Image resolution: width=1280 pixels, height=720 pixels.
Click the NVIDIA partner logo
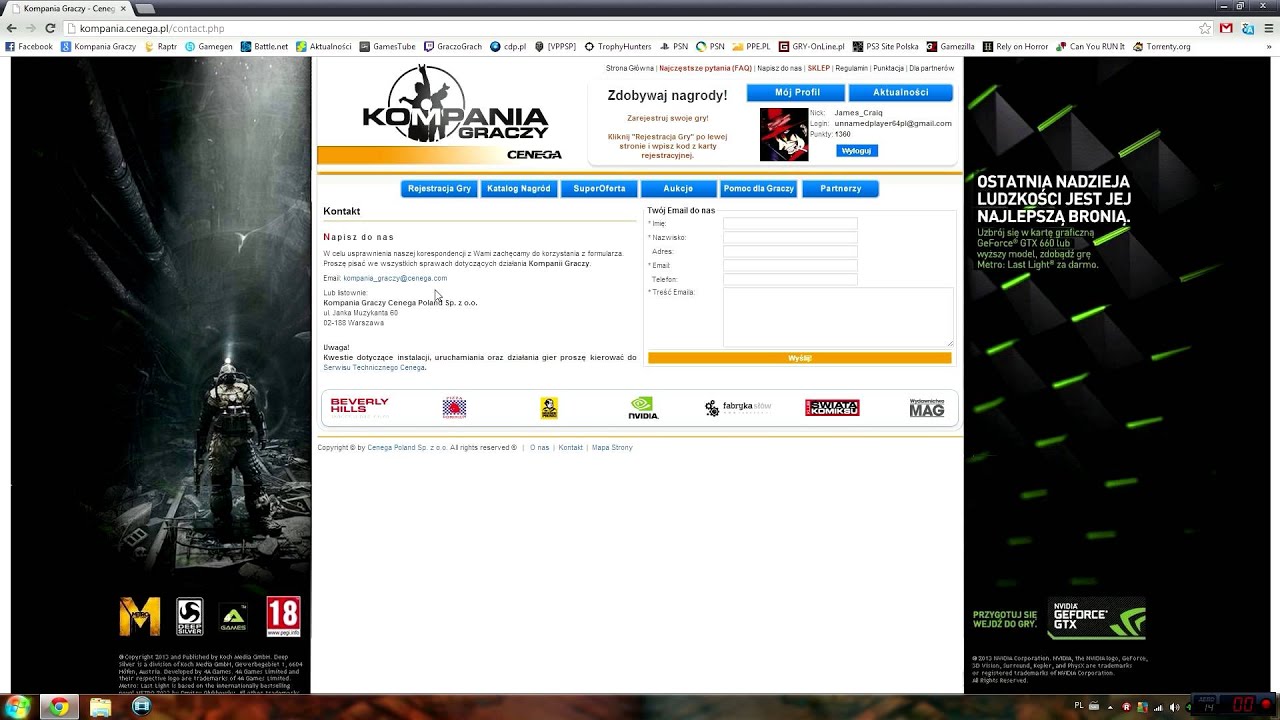click(x=643, y=408)
